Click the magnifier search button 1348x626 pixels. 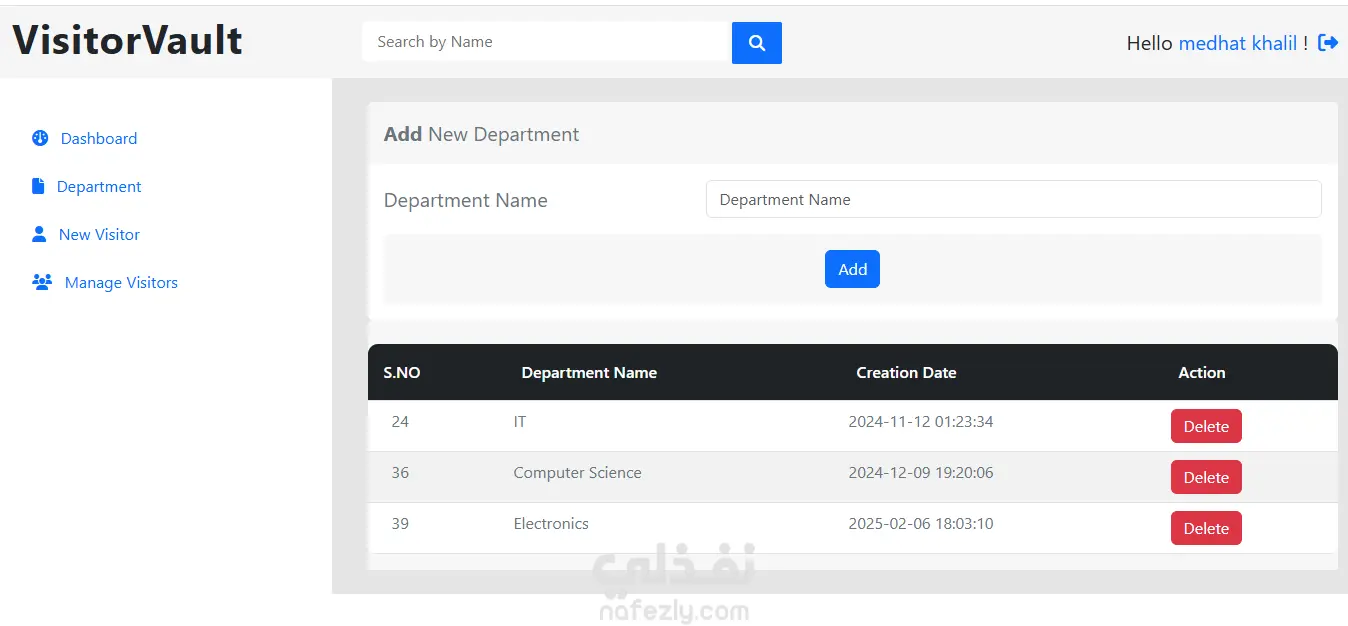(757, 43)
